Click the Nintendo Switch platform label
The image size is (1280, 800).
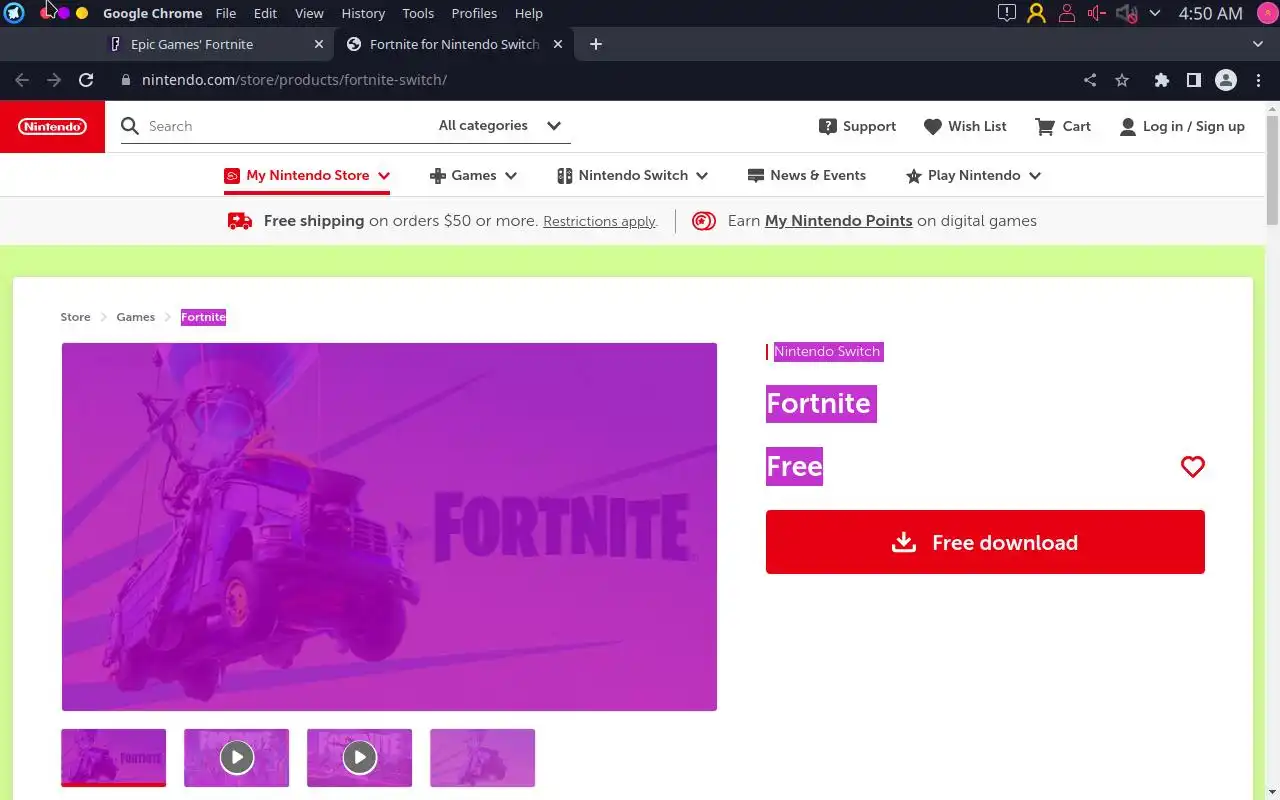point(827,352)
